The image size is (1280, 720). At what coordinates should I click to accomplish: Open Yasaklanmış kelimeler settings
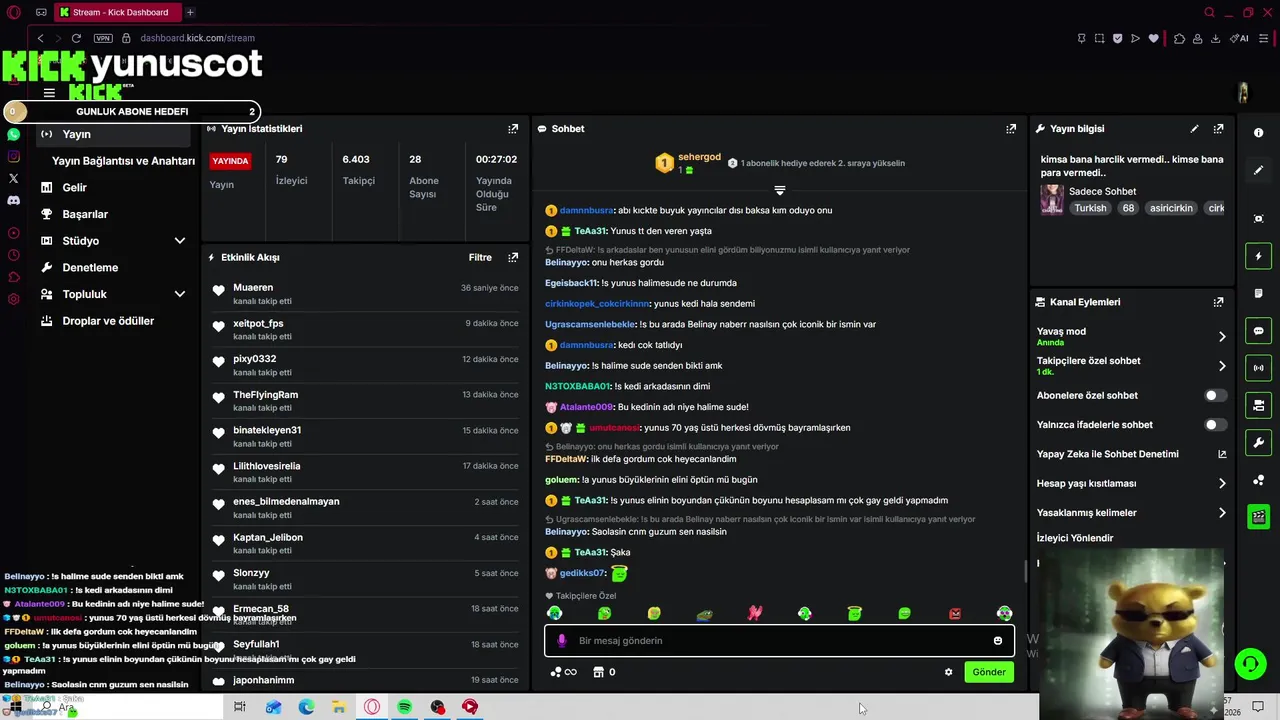pos(1131,513)
